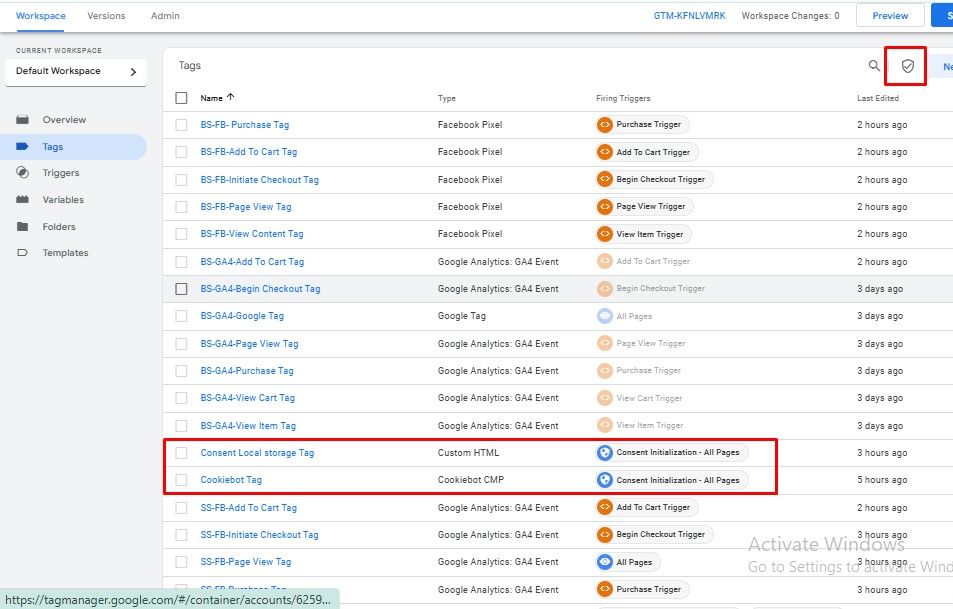The width and height of the screenshot is (953, 609).
Task: Click the Variables icon in the sidebar
Action: click(22, 200)
